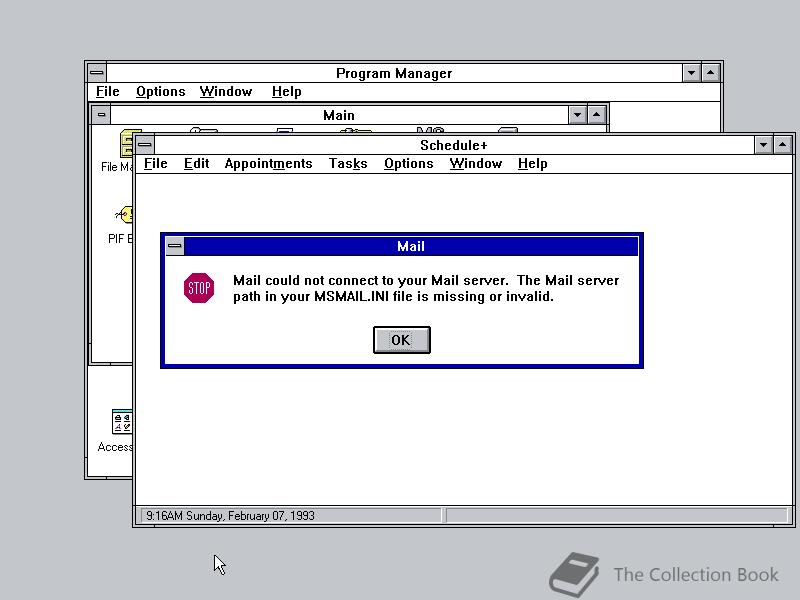The image size is (800, 600).
Task: Click the Program Manager title bar
Action: [x=394, y=73]
